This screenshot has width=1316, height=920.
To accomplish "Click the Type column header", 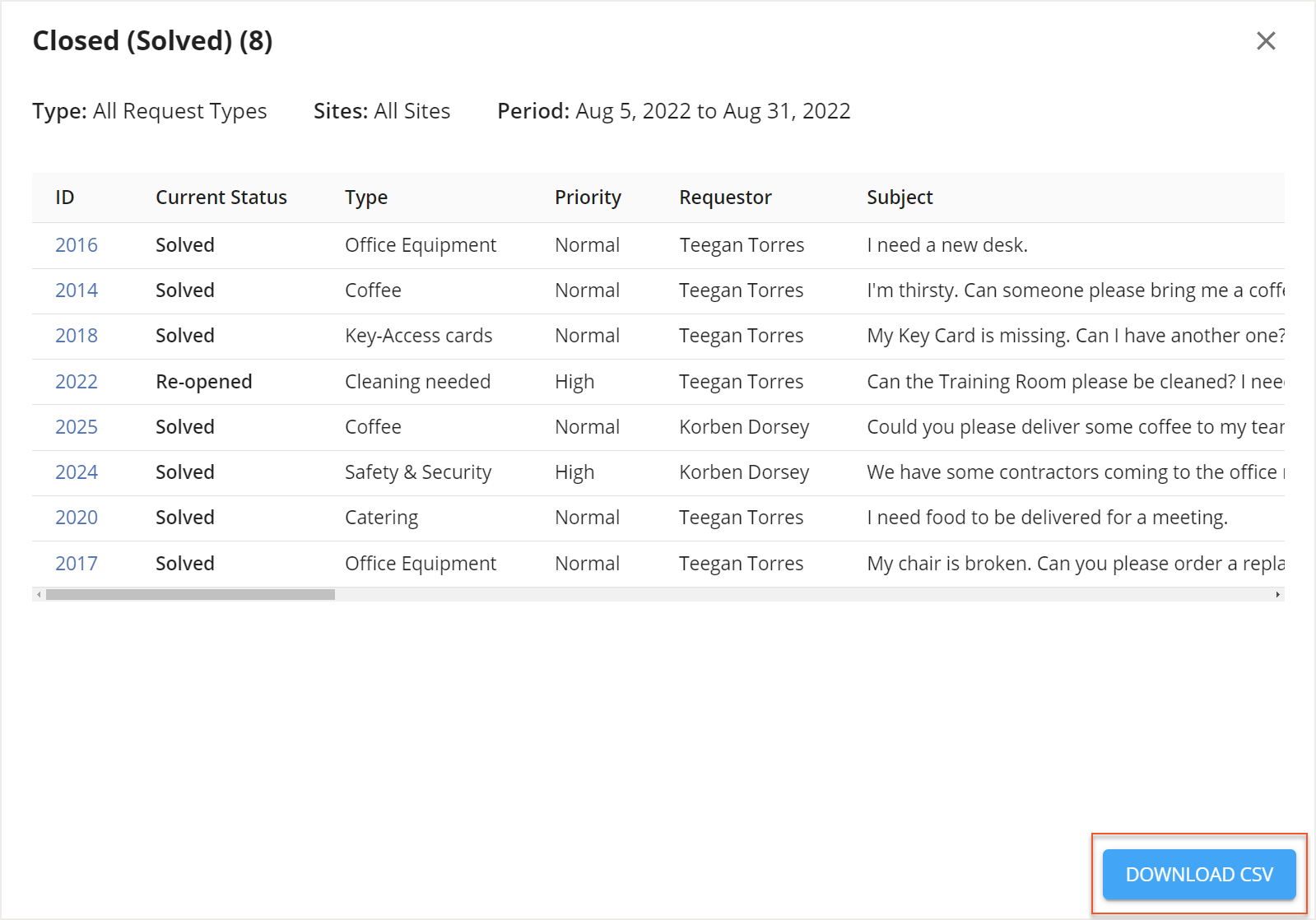I will click(366, 197).
